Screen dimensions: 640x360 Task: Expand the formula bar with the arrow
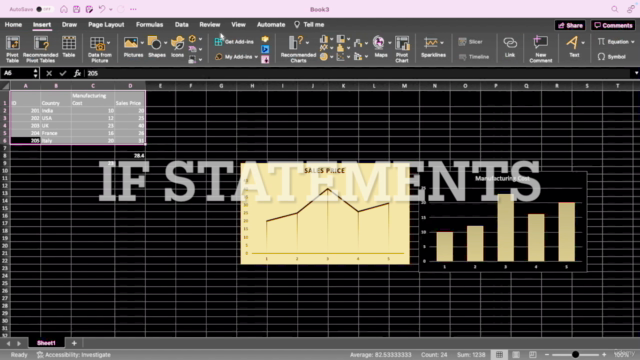[636, 73]
